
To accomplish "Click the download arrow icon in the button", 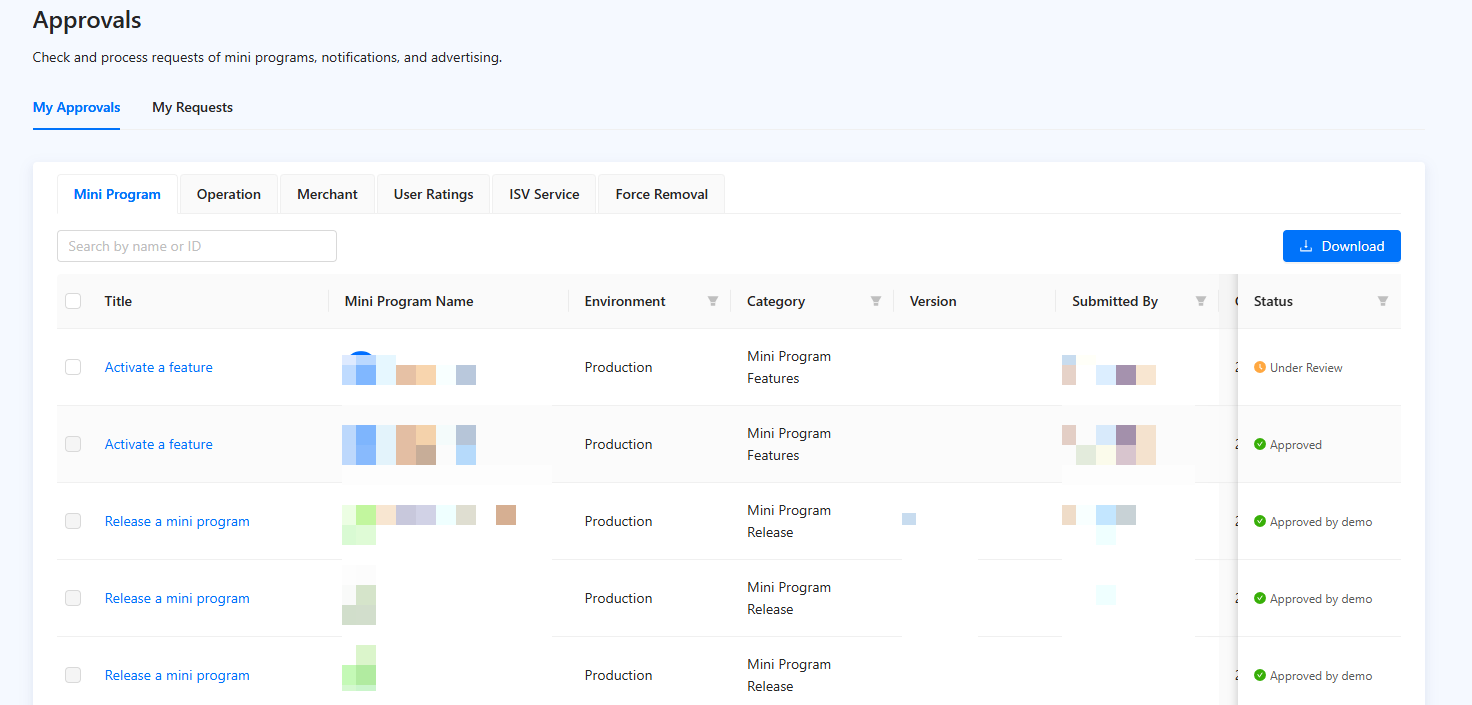I will tap(1305, 246).
